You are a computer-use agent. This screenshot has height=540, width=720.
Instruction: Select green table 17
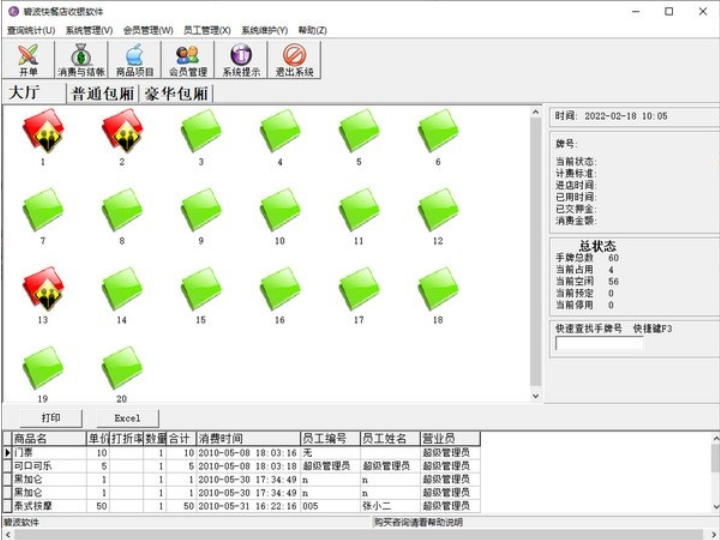tap(359, 288)
